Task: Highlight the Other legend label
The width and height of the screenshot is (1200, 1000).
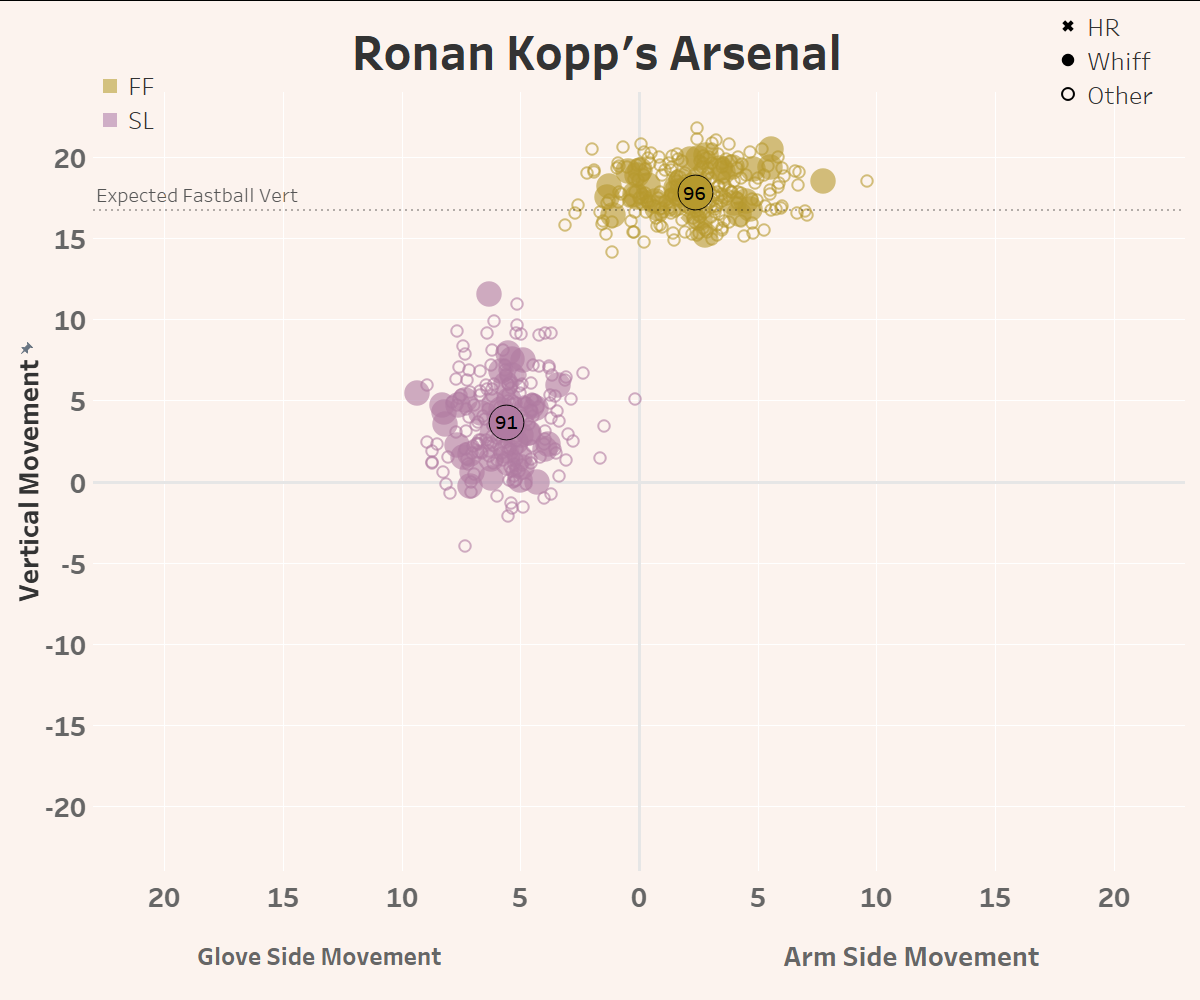Action: tap(1120, 96)
